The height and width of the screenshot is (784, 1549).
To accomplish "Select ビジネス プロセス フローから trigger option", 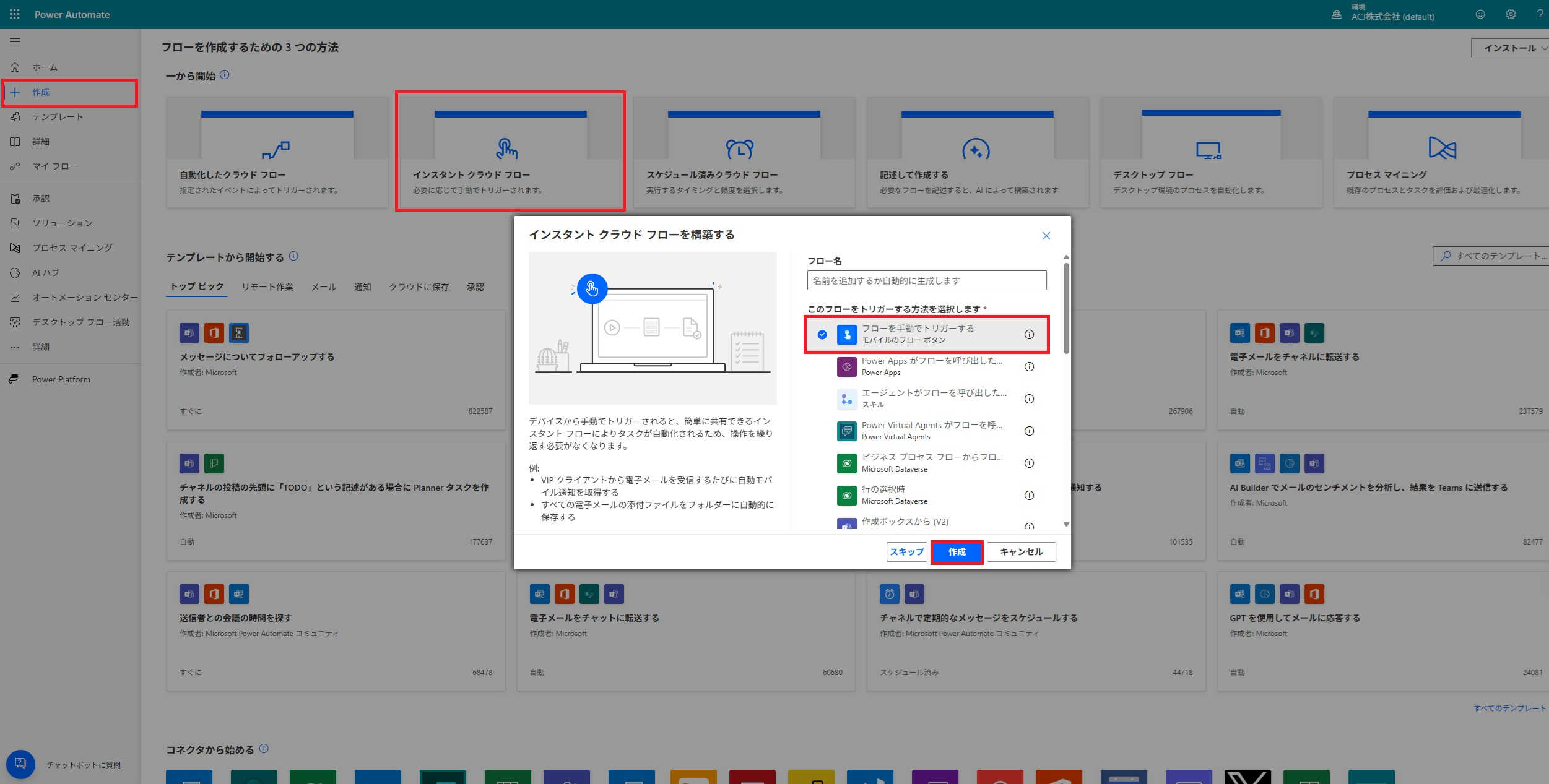I will (x=927, y=463).
